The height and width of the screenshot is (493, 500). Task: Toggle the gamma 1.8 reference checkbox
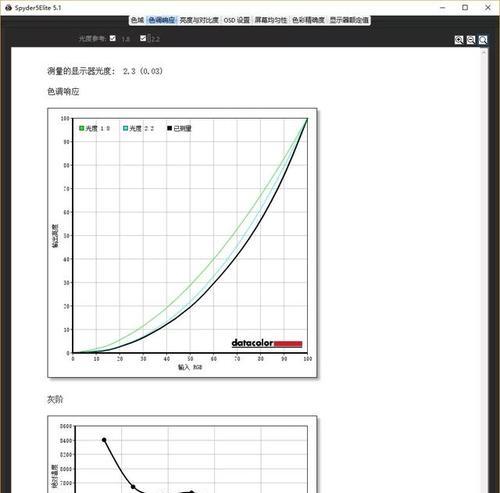pos(113,38)
